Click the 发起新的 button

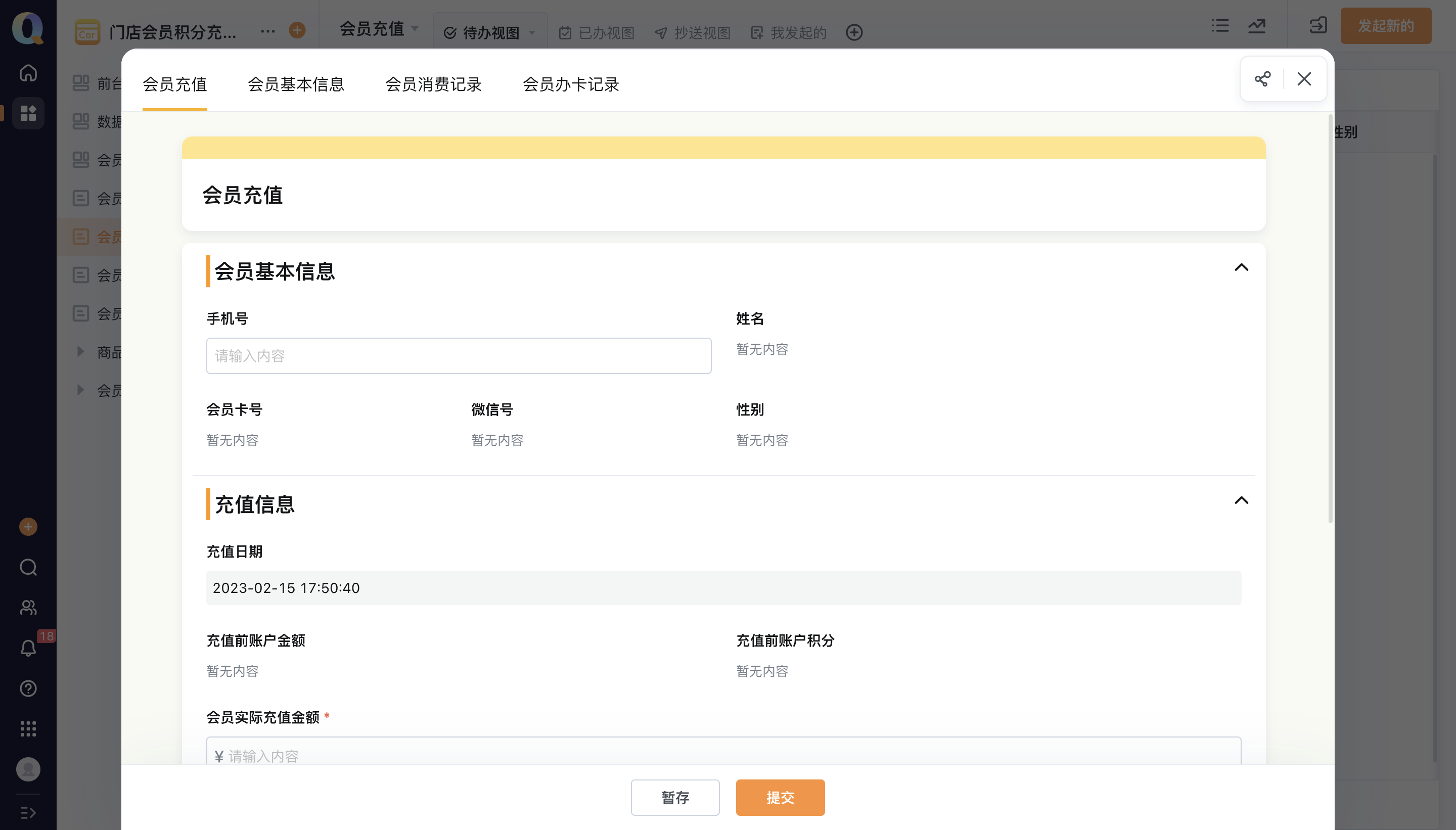[x=1385, y=26]
